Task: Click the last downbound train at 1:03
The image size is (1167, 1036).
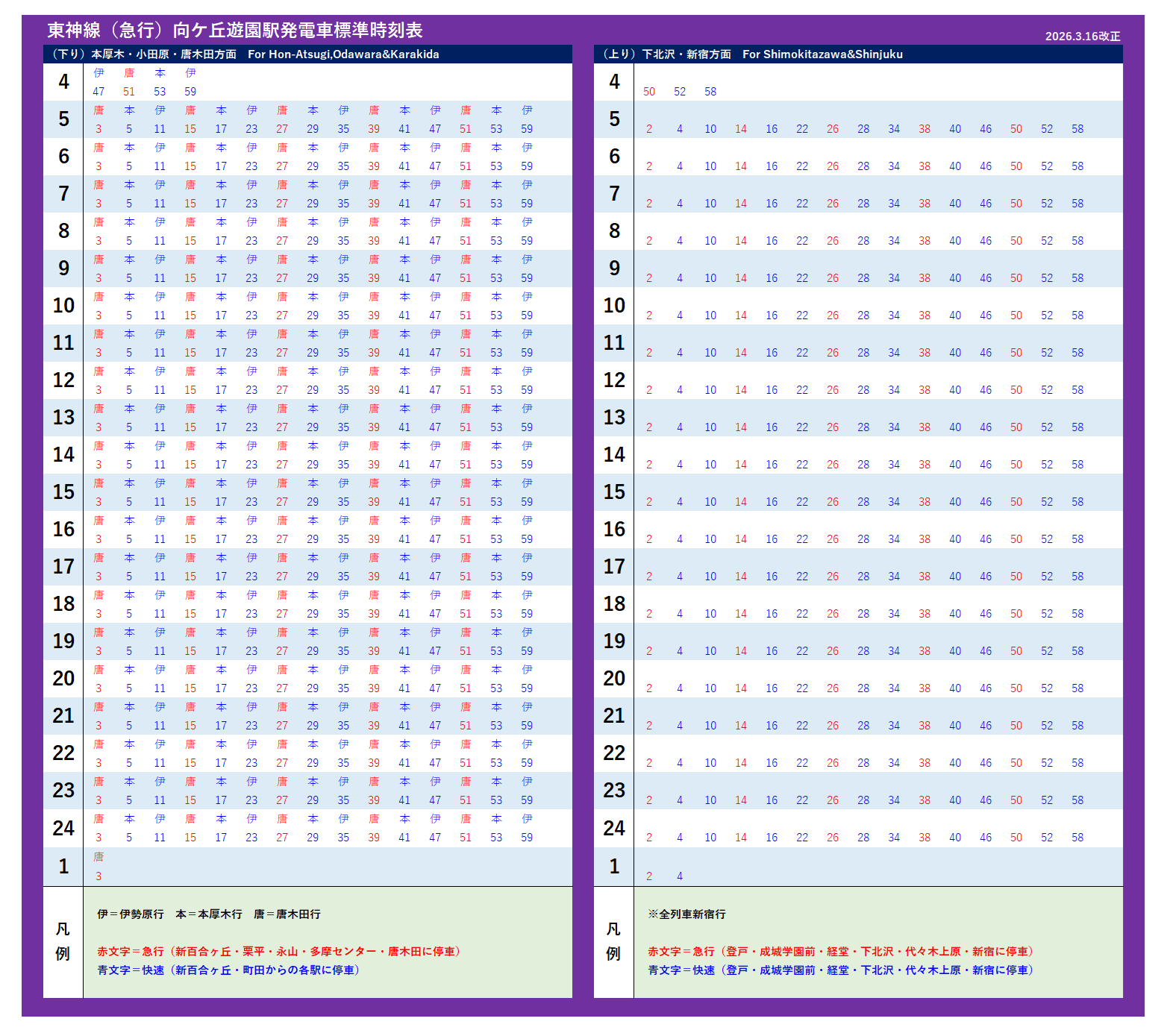Action: tap(98, 876)
